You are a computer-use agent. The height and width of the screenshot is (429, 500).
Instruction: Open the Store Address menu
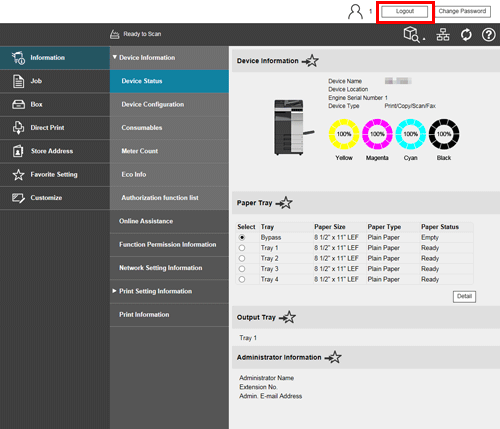[55, 151]
